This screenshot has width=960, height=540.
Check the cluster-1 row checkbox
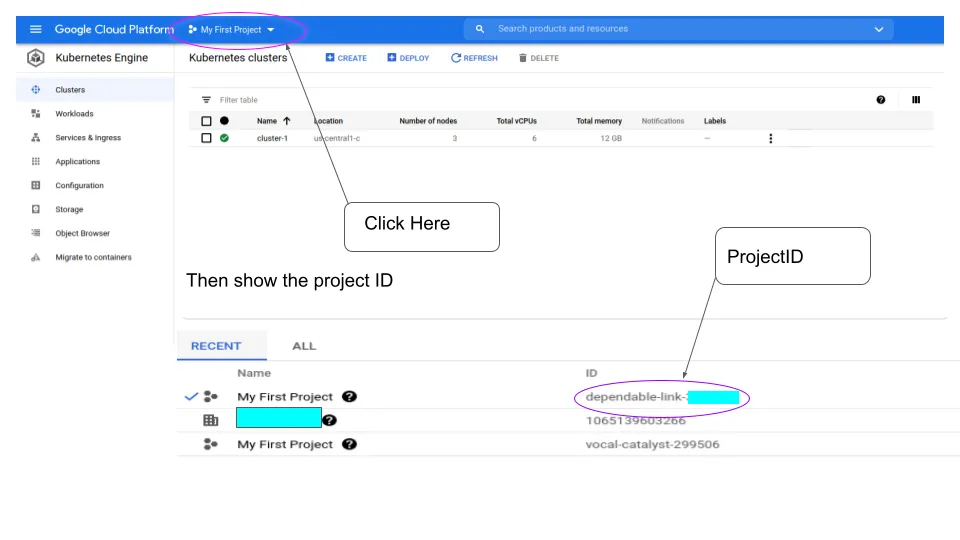click(206, 138)
